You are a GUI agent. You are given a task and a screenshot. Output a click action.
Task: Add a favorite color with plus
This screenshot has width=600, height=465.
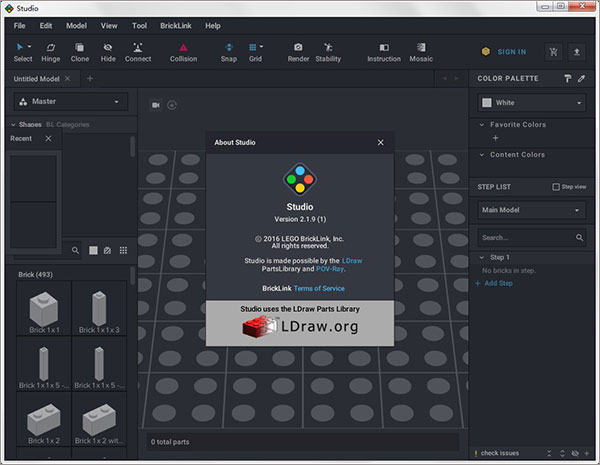pyautogui.click(x=495, y=138)
